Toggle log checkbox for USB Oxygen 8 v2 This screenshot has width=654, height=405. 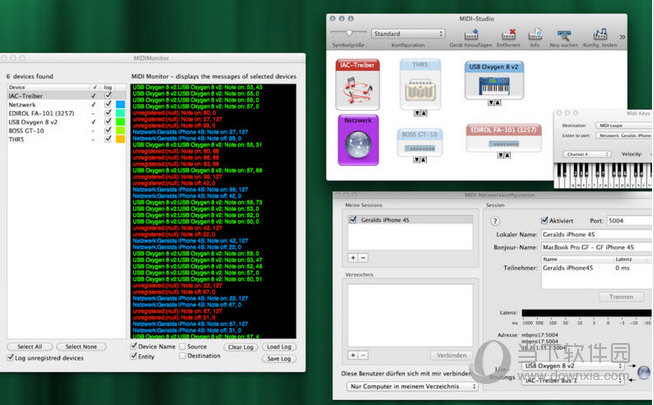(x=108, y=122)
